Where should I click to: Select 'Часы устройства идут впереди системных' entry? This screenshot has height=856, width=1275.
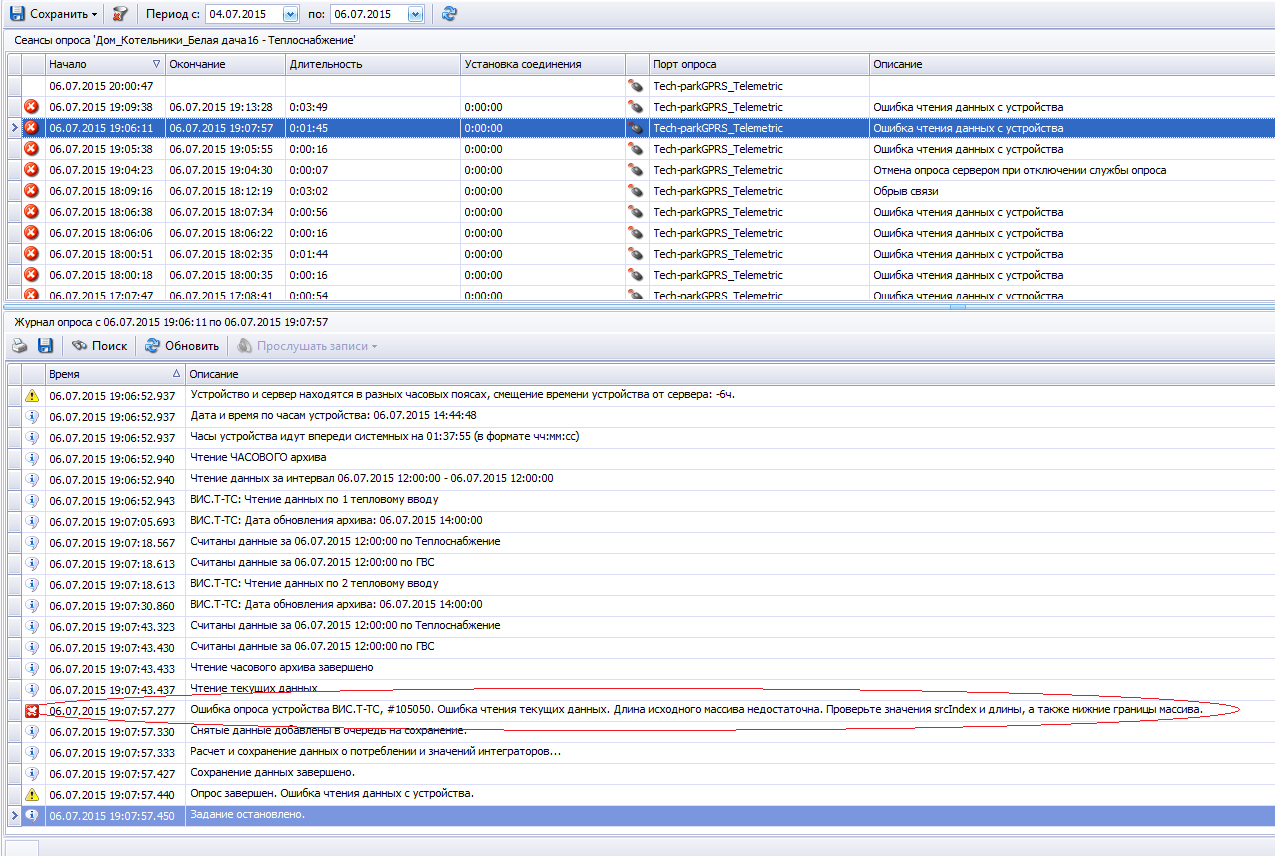point(385,437)
